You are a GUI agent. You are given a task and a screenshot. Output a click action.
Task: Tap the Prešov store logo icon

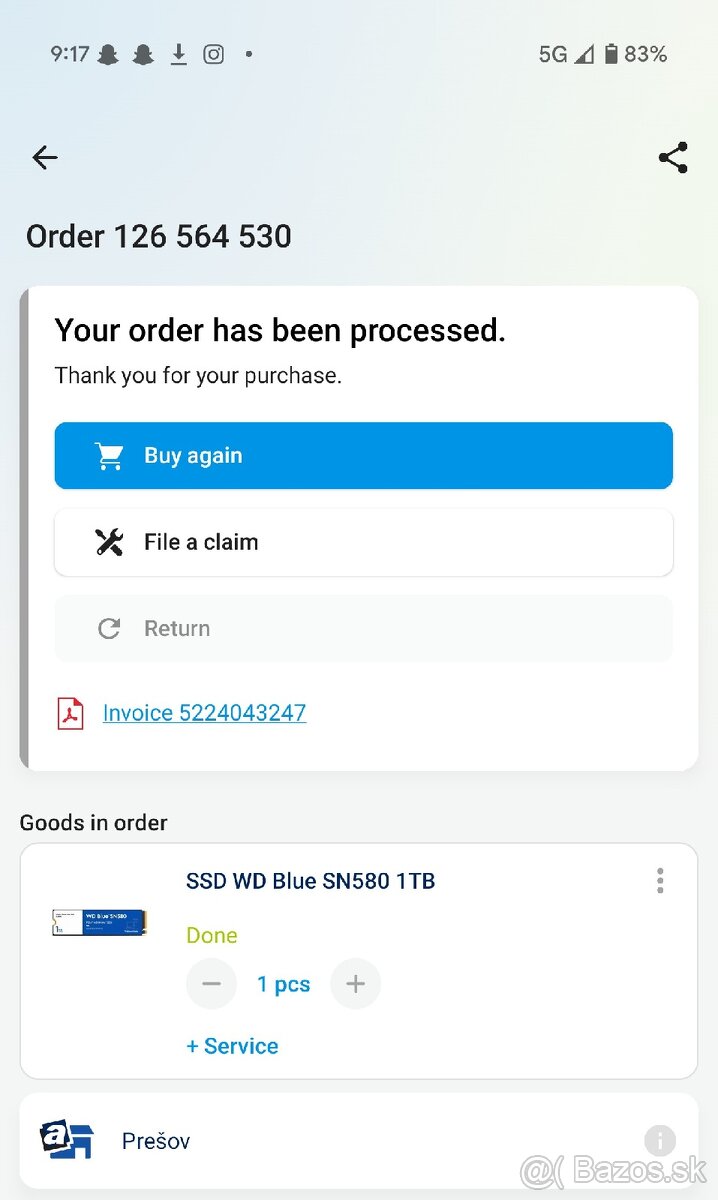(66, 1140)
